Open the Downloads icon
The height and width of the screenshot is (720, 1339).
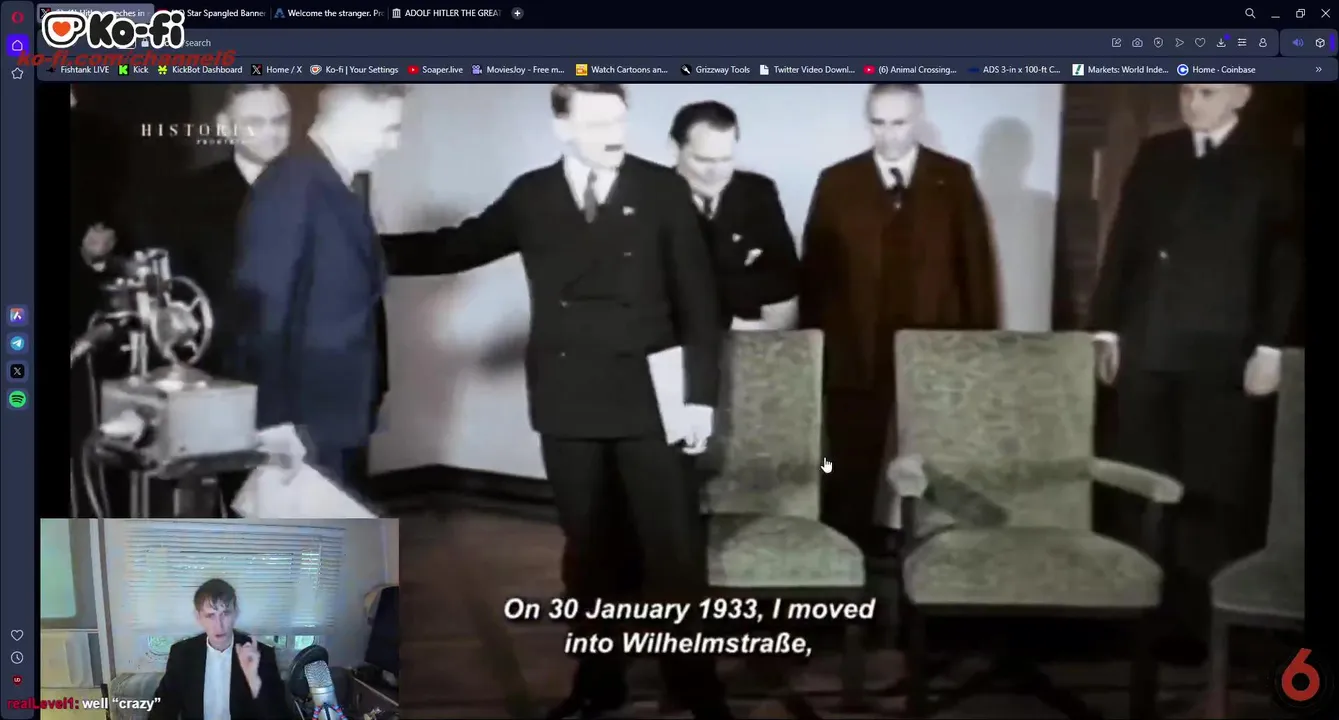point(1221,43)
